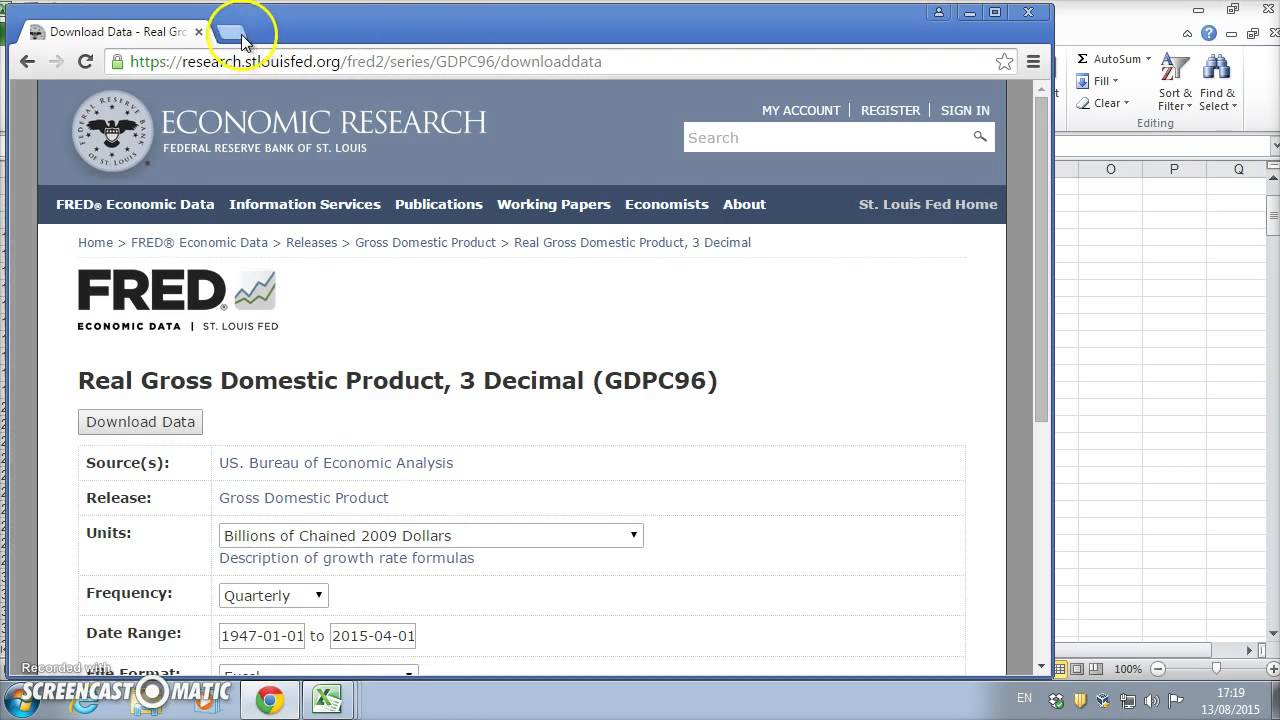1280x720 pixels.
Task: Go to St. Louis Fed Home
Action: 928,204
